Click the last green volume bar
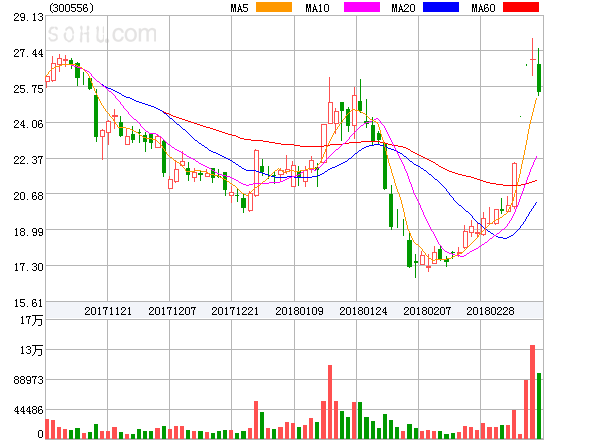The width and height of the screenshot is (600, 440). [539, 406]
